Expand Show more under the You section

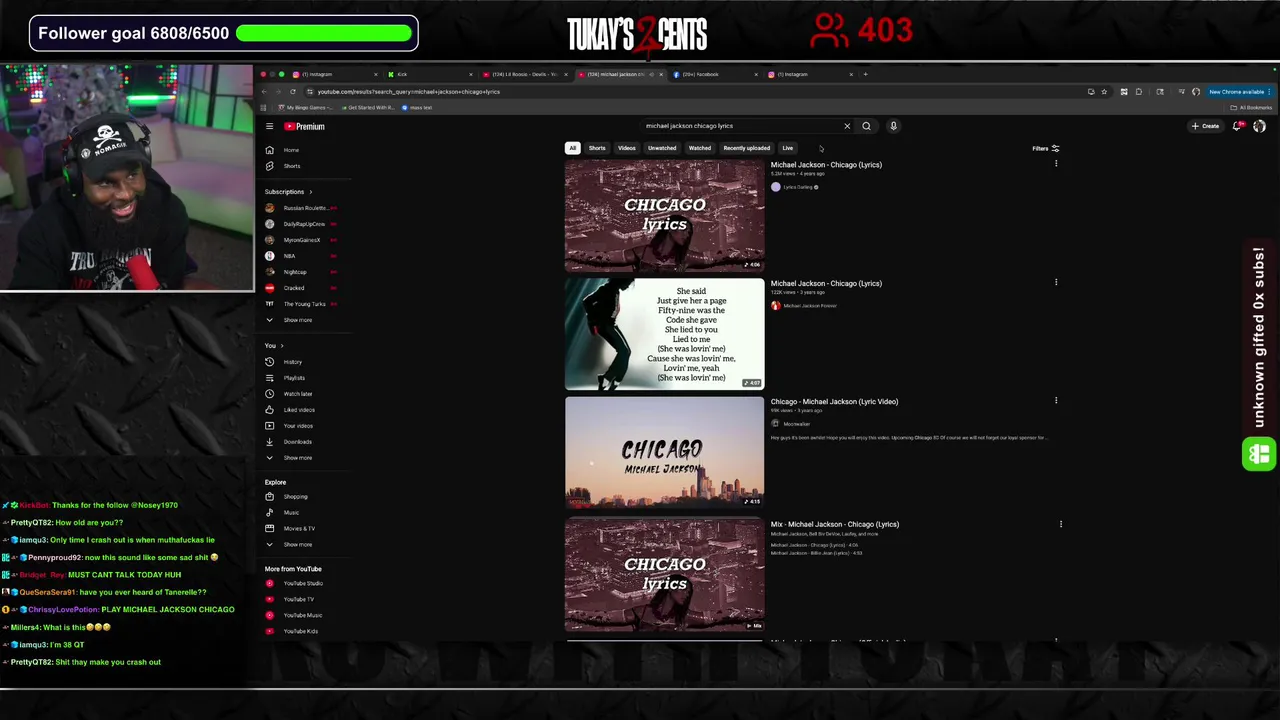click(297, 458)
